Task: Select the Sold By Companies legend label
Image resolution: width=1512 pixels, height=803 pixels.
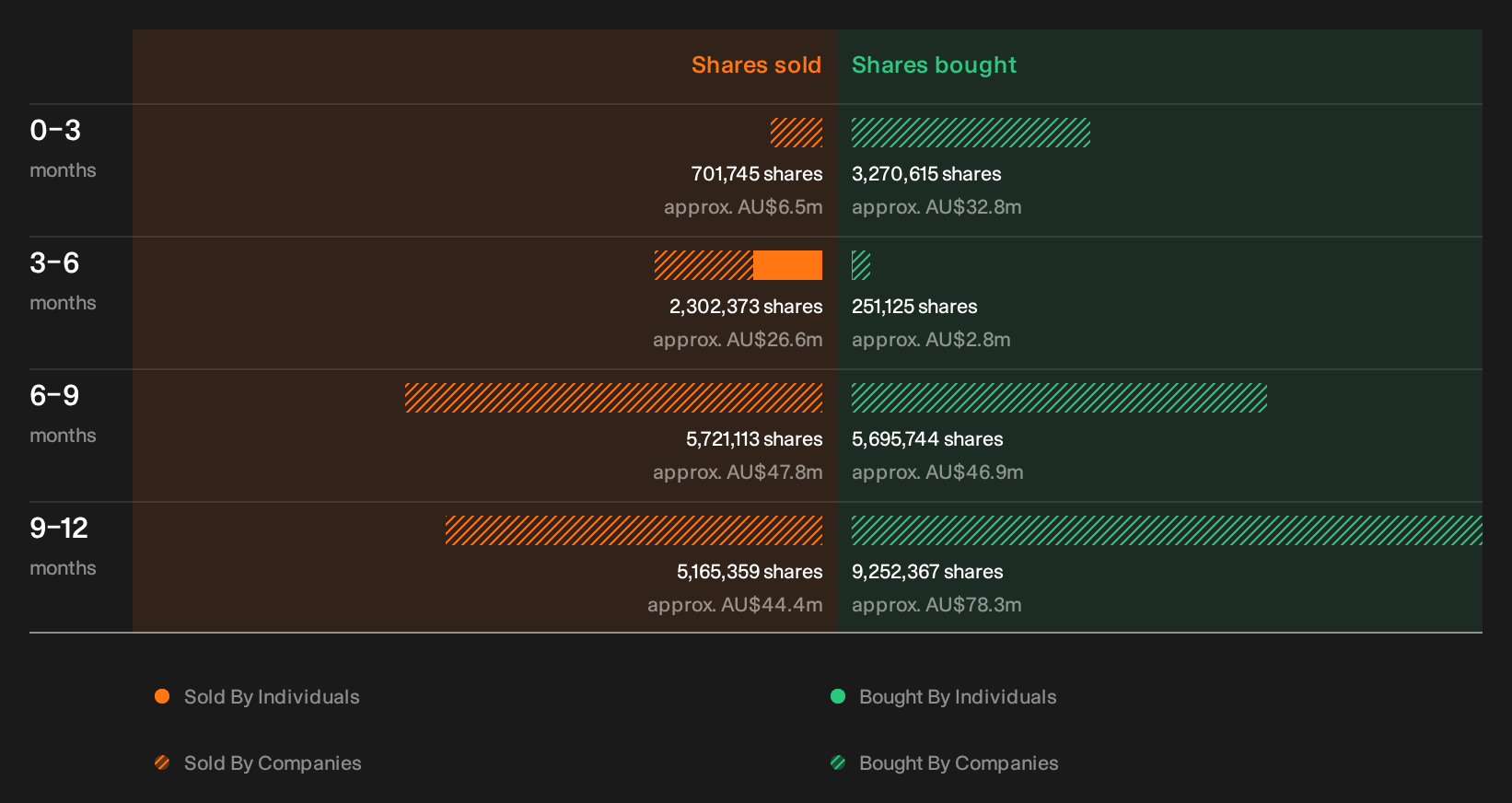Action: point(273,763)
